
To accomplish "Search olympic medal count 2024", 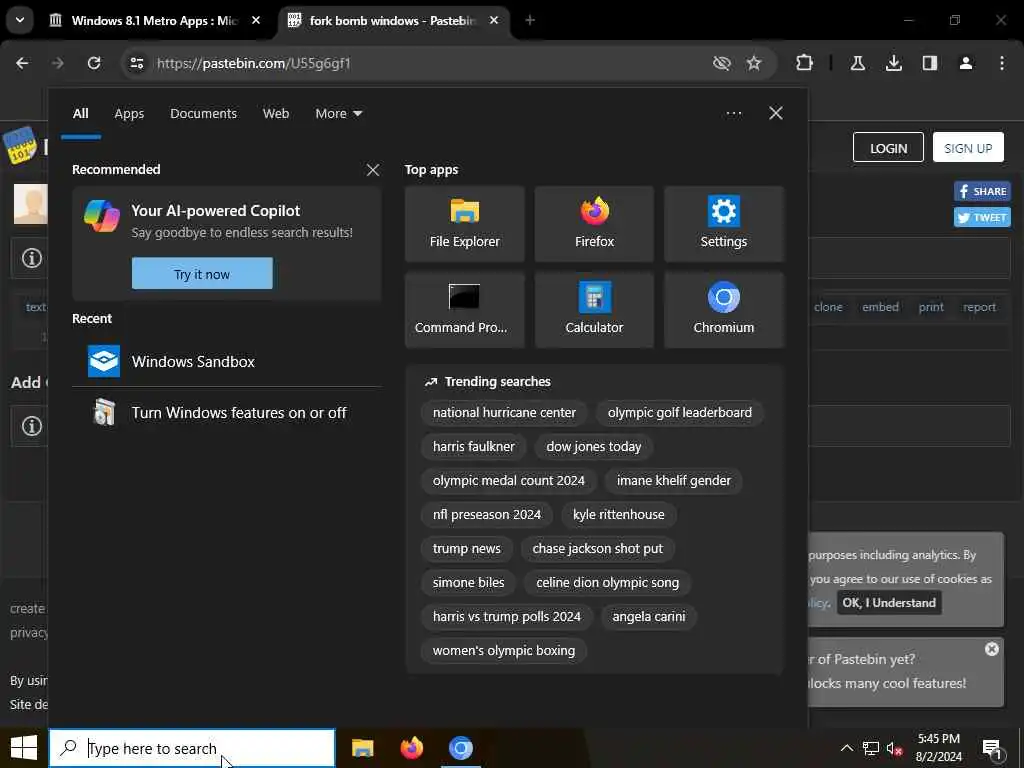I will 509,481.
